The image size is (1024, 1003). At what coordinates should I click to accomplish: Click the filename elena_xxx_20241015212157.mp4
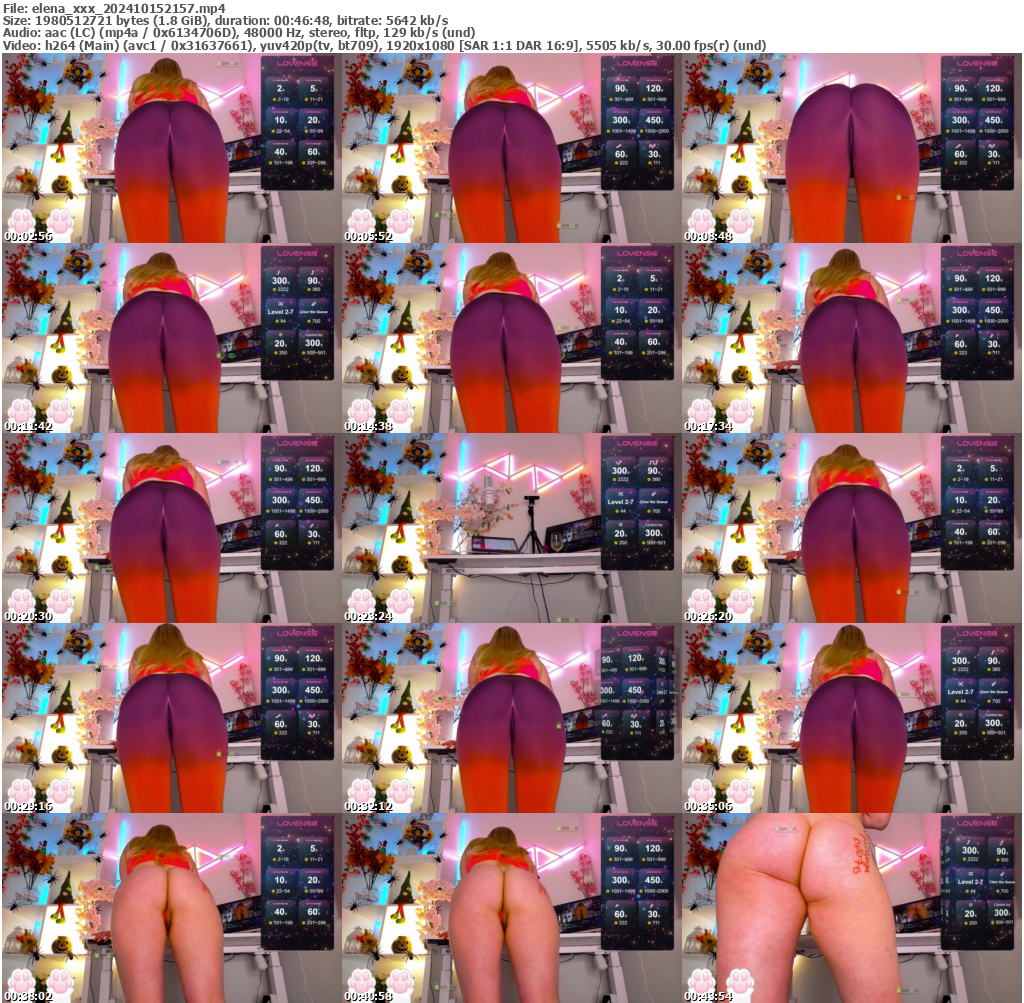(120, 5)
